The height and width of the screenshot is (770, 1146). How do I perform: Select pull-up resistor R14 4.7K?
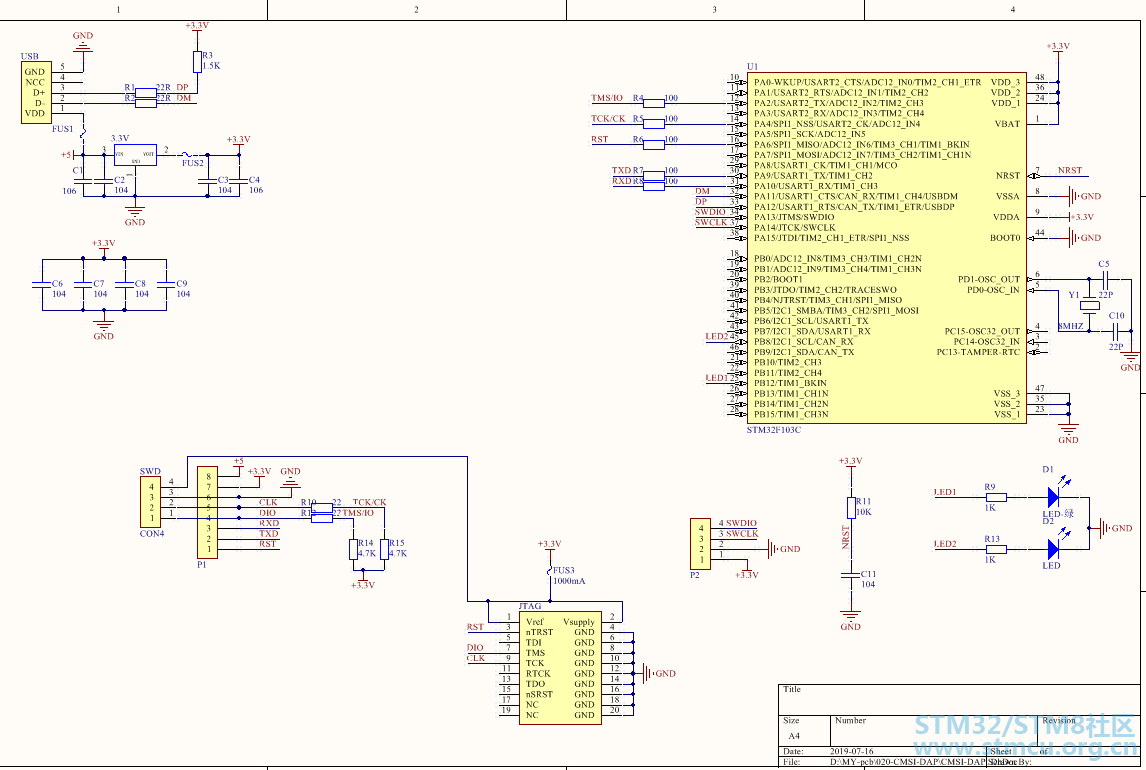click(353, 549)
